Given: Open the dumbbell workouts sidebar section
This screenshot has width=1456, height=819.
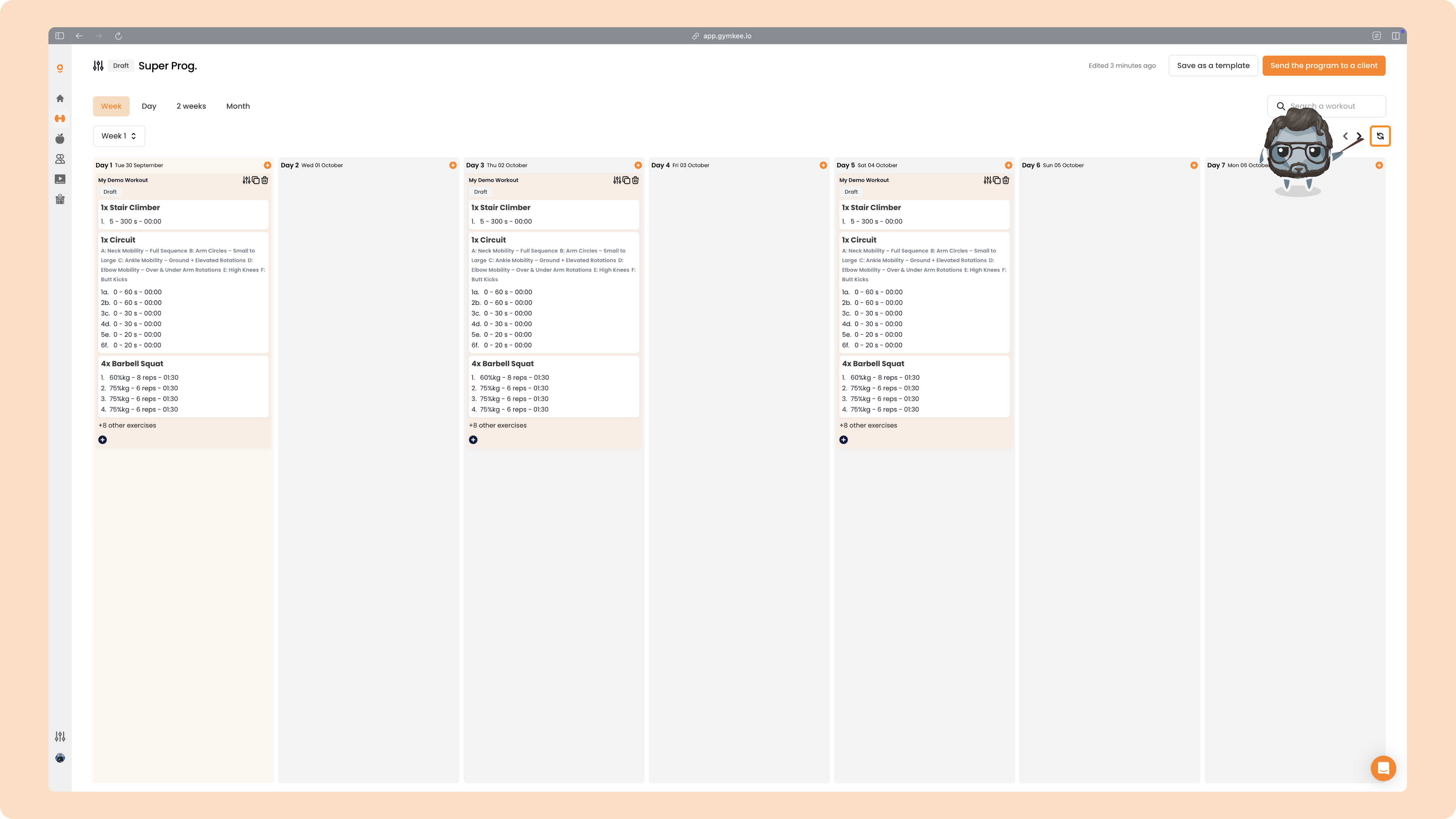Looking at the screenshot, I should [60, 118].
